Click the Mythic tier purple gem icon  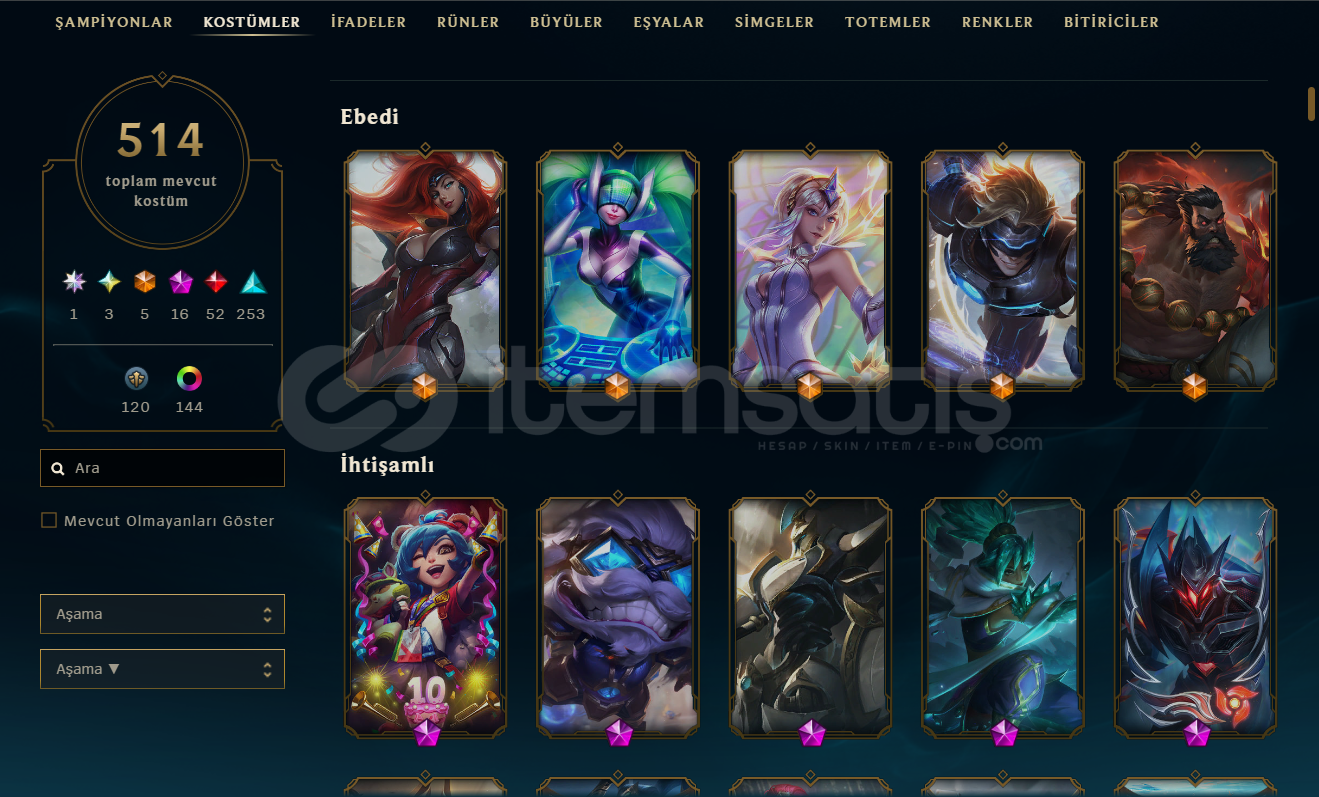click(180, 282)
